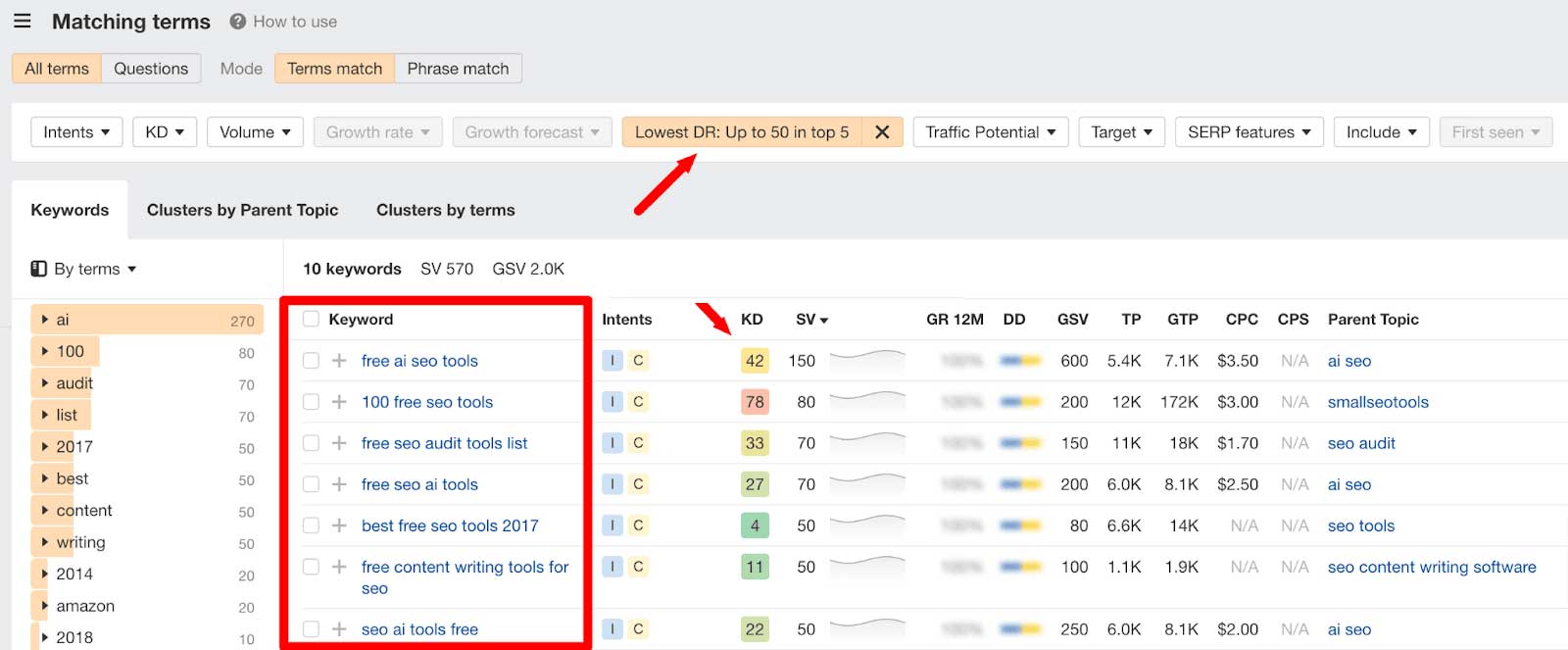The height and width of the screenshot is (650, 1568).
Task: Click the By terms panel icon
Action: coord(39,269)
